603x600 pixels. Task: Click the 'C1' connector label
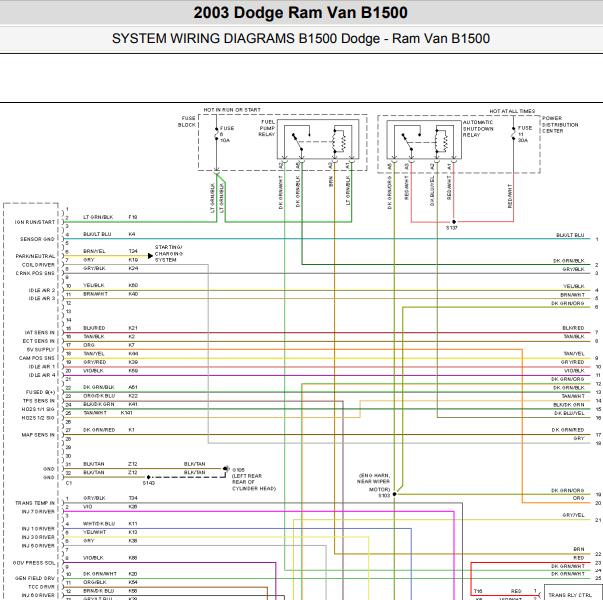pyautogui.click(x=69, y=483)
